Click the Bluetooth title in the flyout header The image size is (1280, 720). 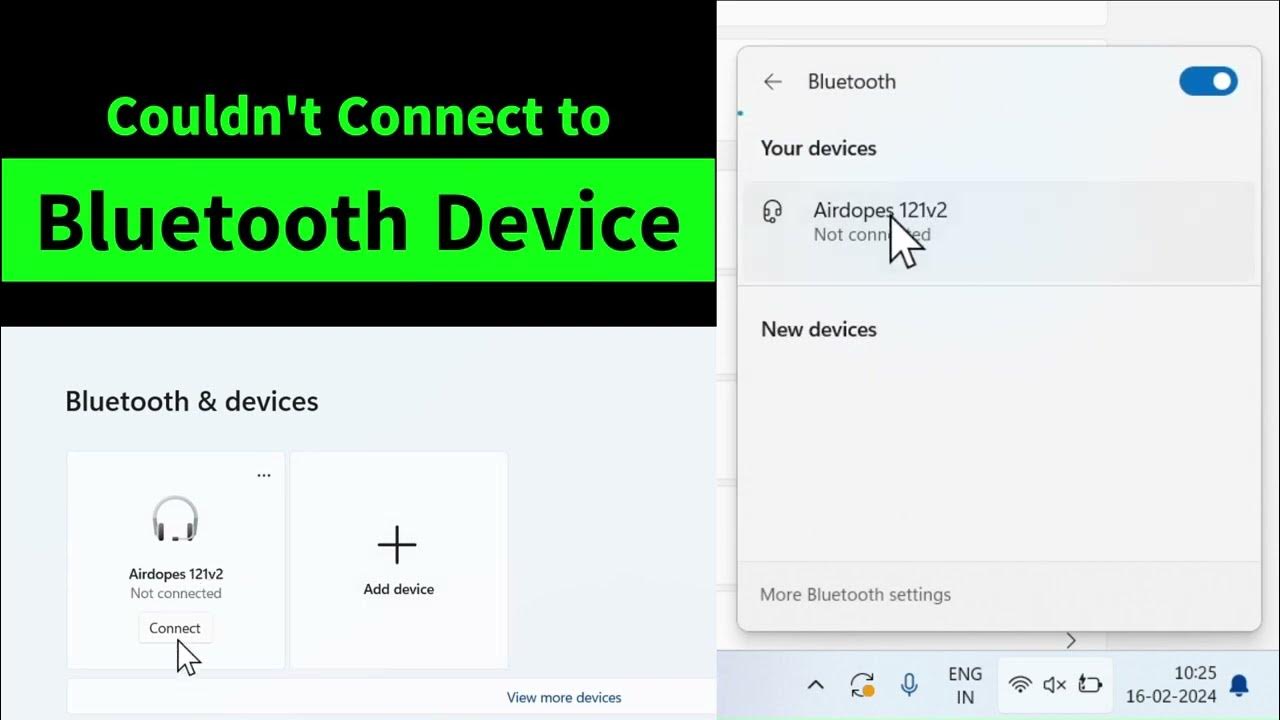[x=852, y=82]
